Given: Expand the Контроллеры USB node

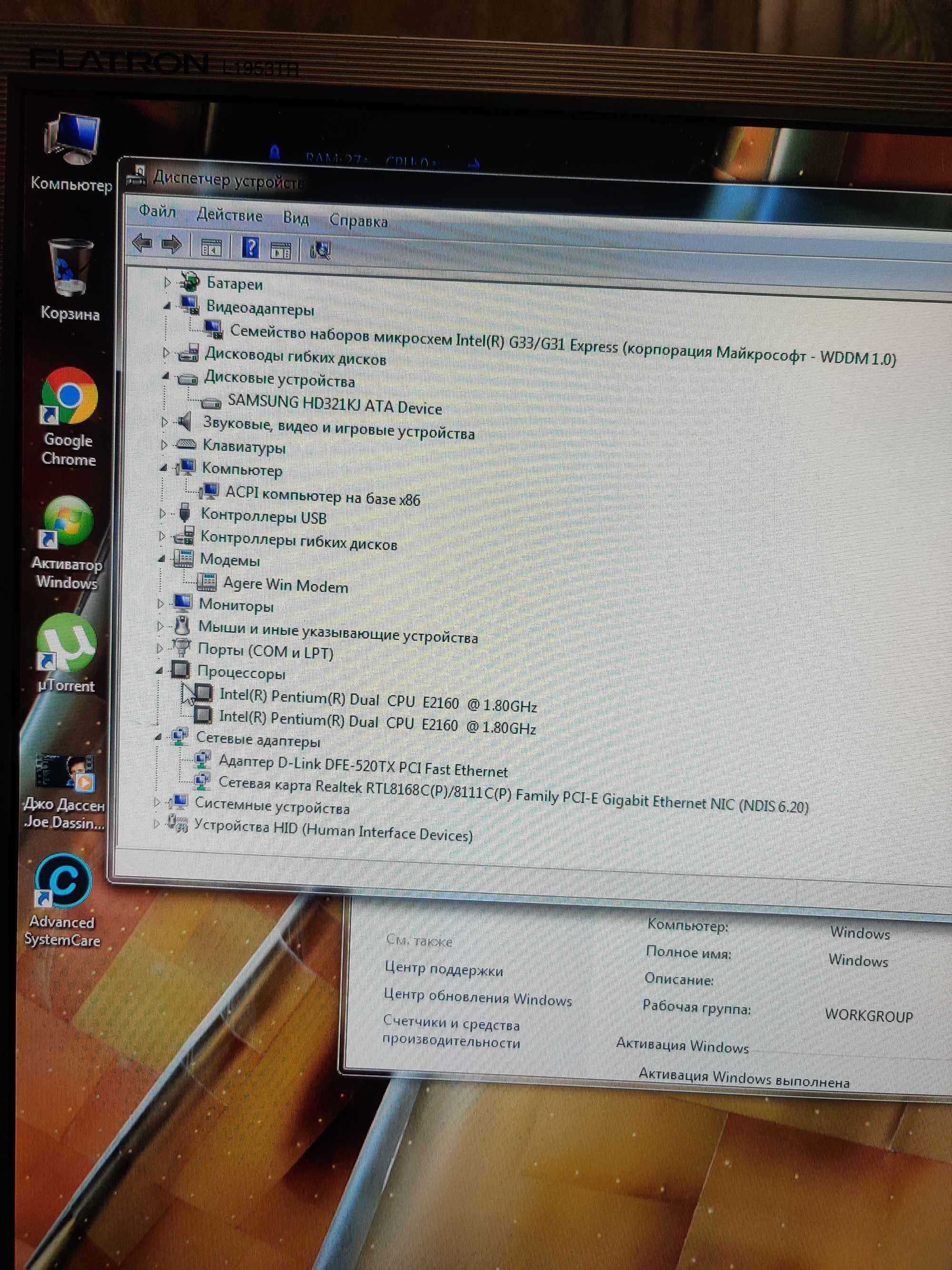Looking at the screenshot, I should coord(162,513).
